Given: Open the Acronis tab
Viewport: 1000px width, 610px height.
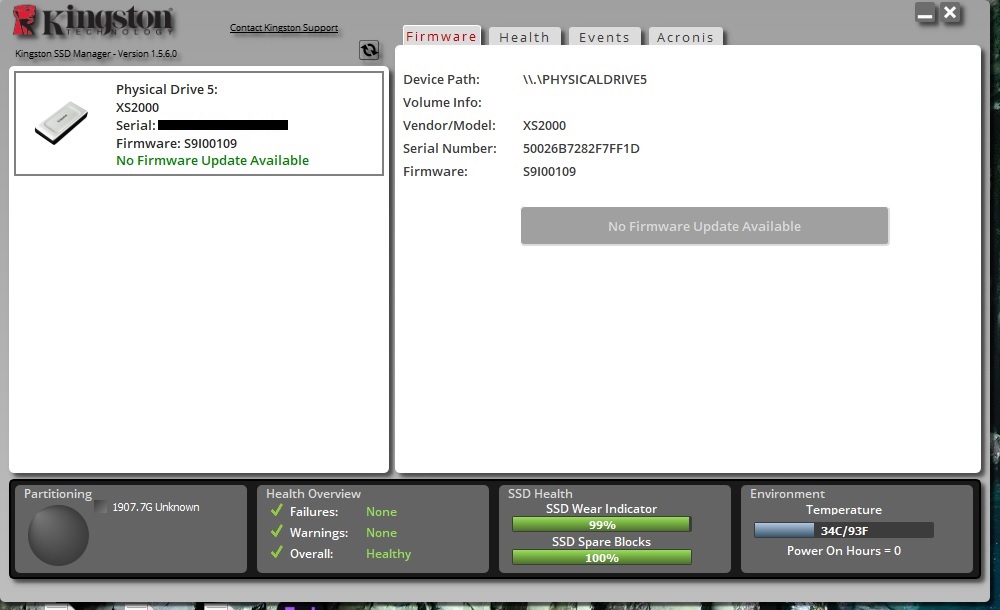Looking at the screenshot, I should coord(685,37).
